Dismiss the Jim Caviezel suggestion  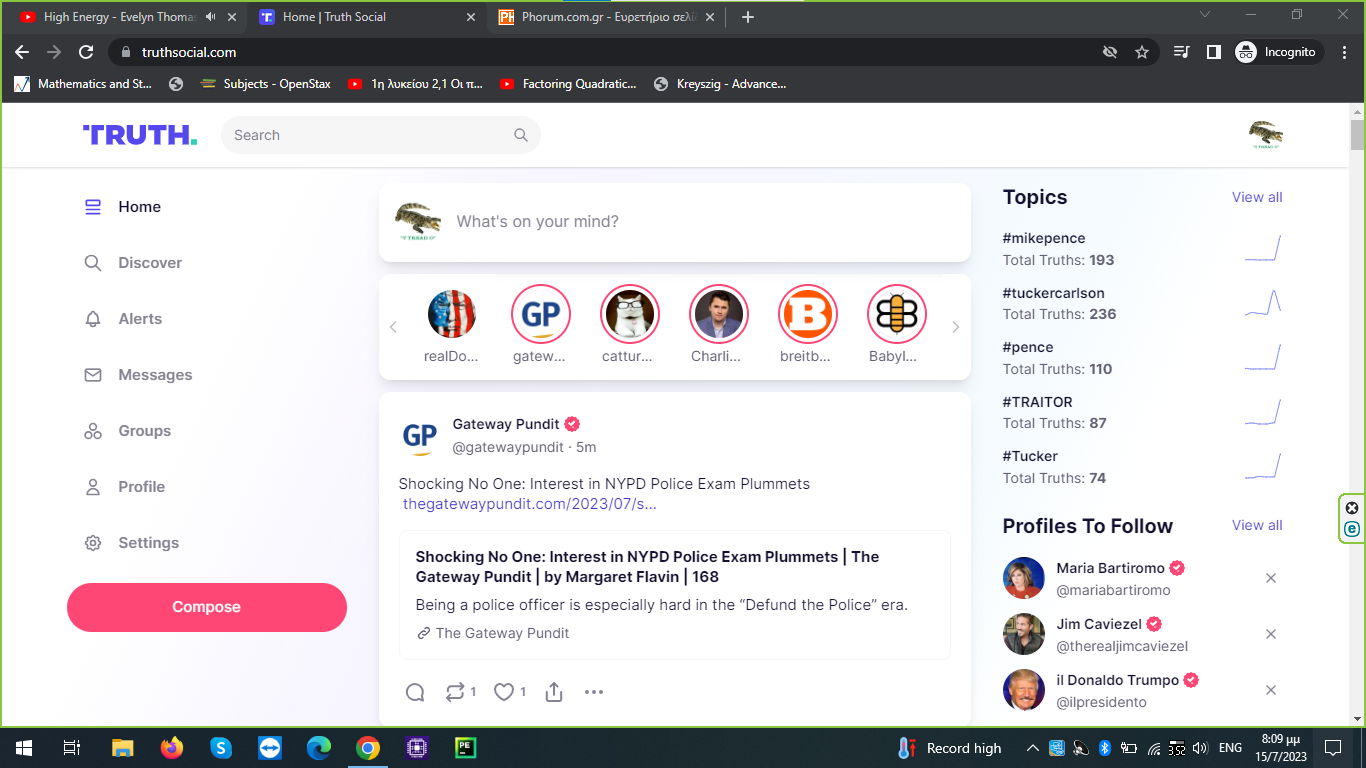pos(1271,634)
